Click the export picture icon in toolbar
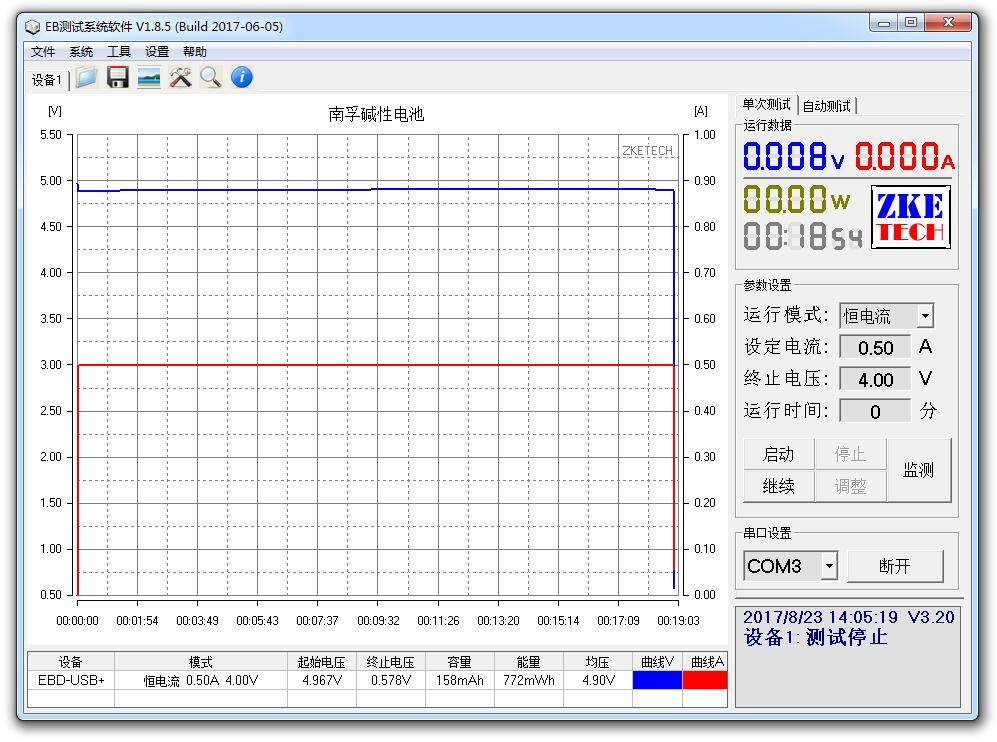This screenshot has height=742, width=997. [x=149, y=78]
